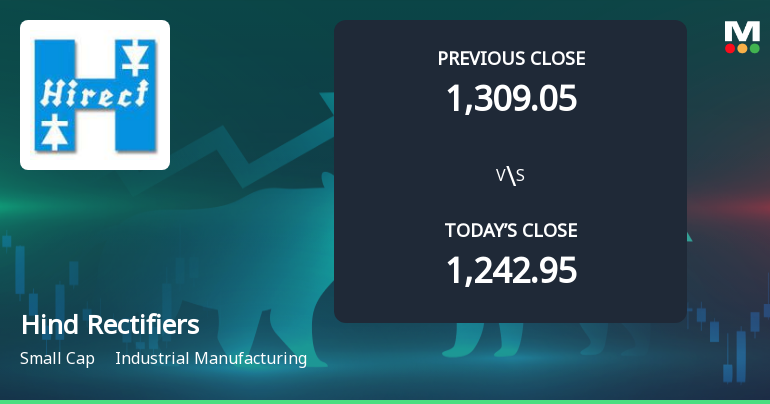The width and height of the screenshot is (770, 404).
Task: Open the Industrial Manufacturing sector label
Action: pos(211,358)
